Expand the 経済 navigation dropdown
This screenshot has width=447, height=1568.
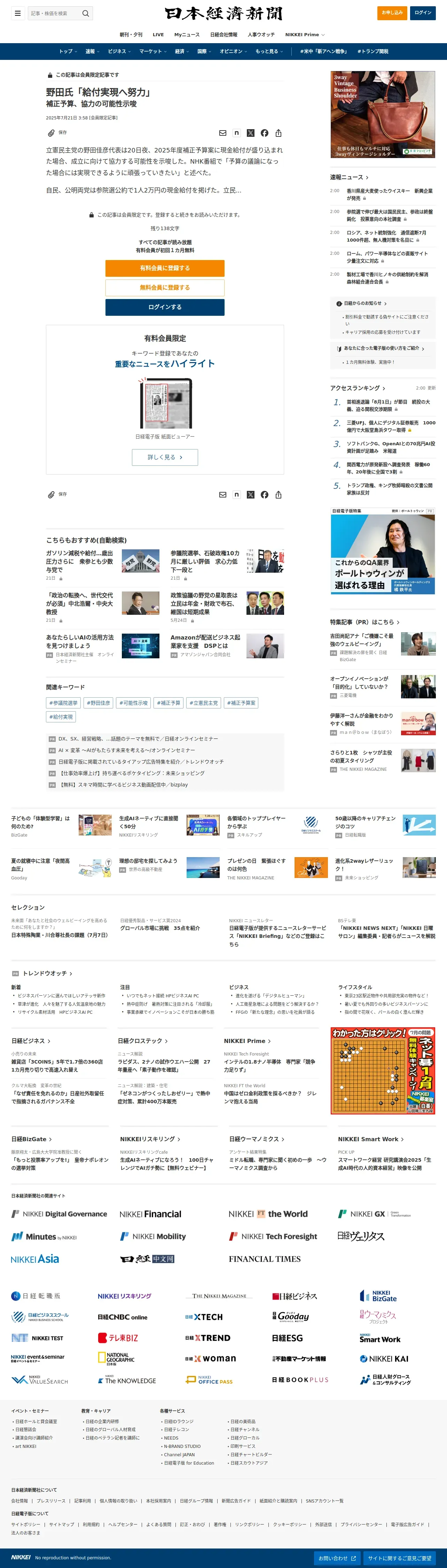tap(181, 51)
